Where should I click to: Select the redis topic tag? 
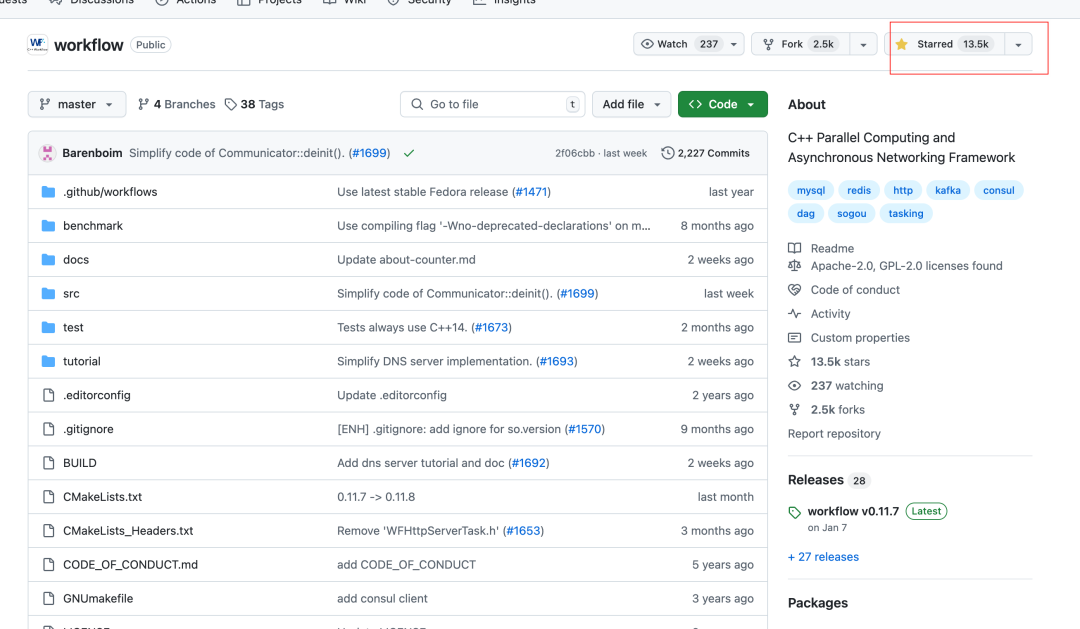[x=859, y=190]
